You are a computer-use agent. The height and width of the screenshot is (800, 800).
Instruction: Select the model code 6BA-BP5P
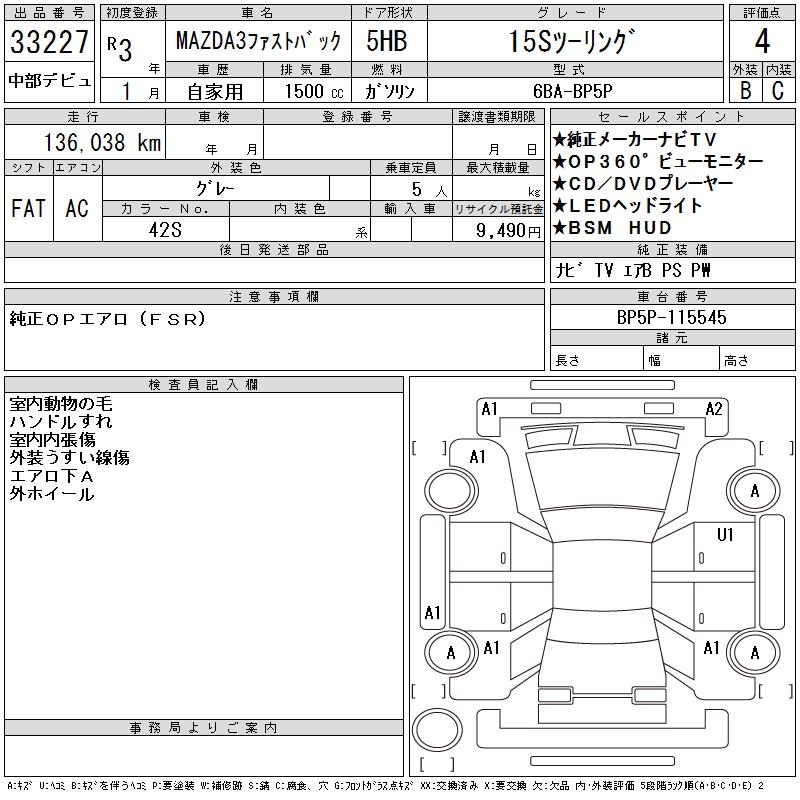coord(572,91)
